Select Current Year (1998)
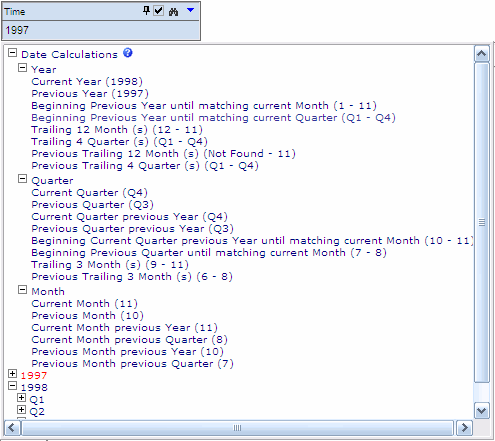Screen dimensions: 495x441 [x=87, y=82]
